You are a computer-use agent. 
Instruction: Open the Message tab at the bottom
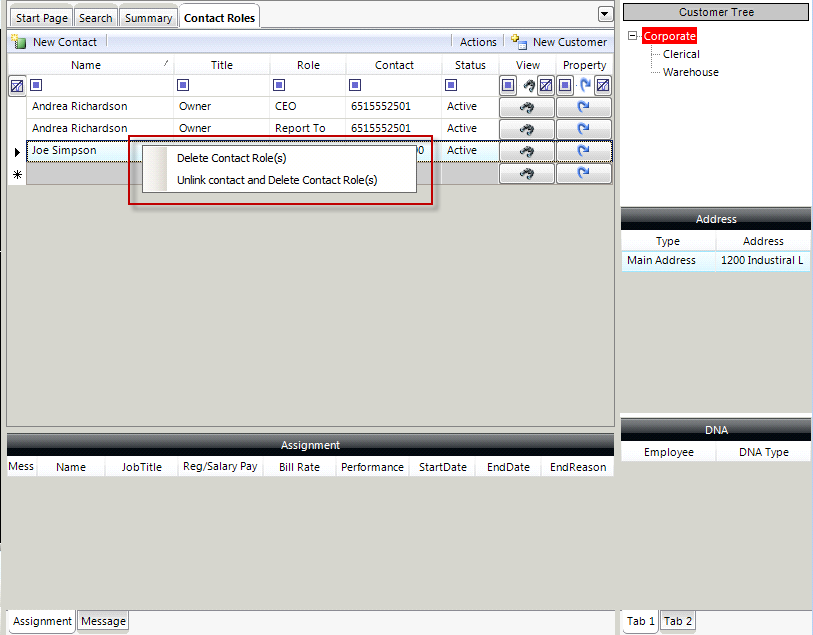coord(103,621)
